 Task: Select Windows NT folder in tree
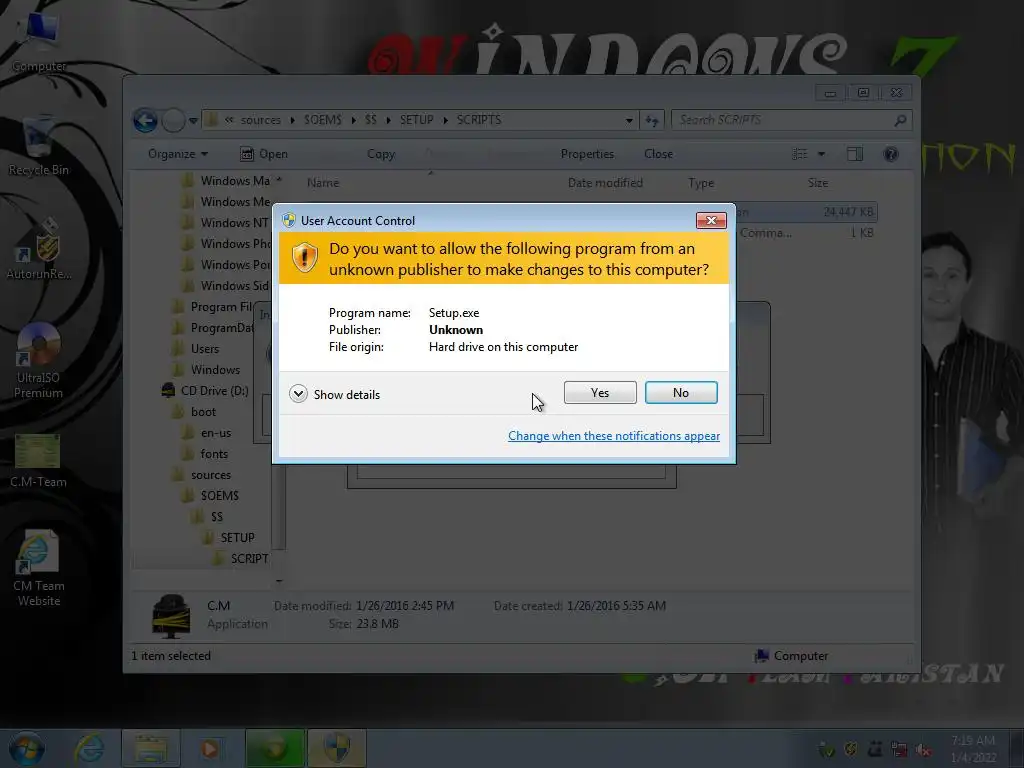pos(225,223)
